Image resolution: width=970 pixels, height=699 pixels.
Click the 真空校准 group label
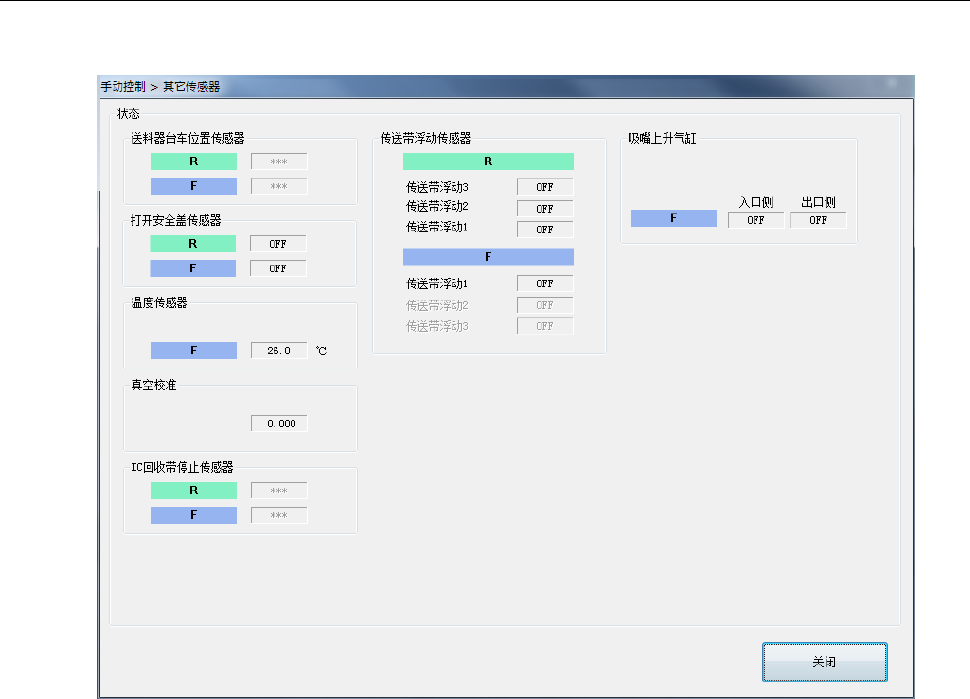click(x=153, y=385)
